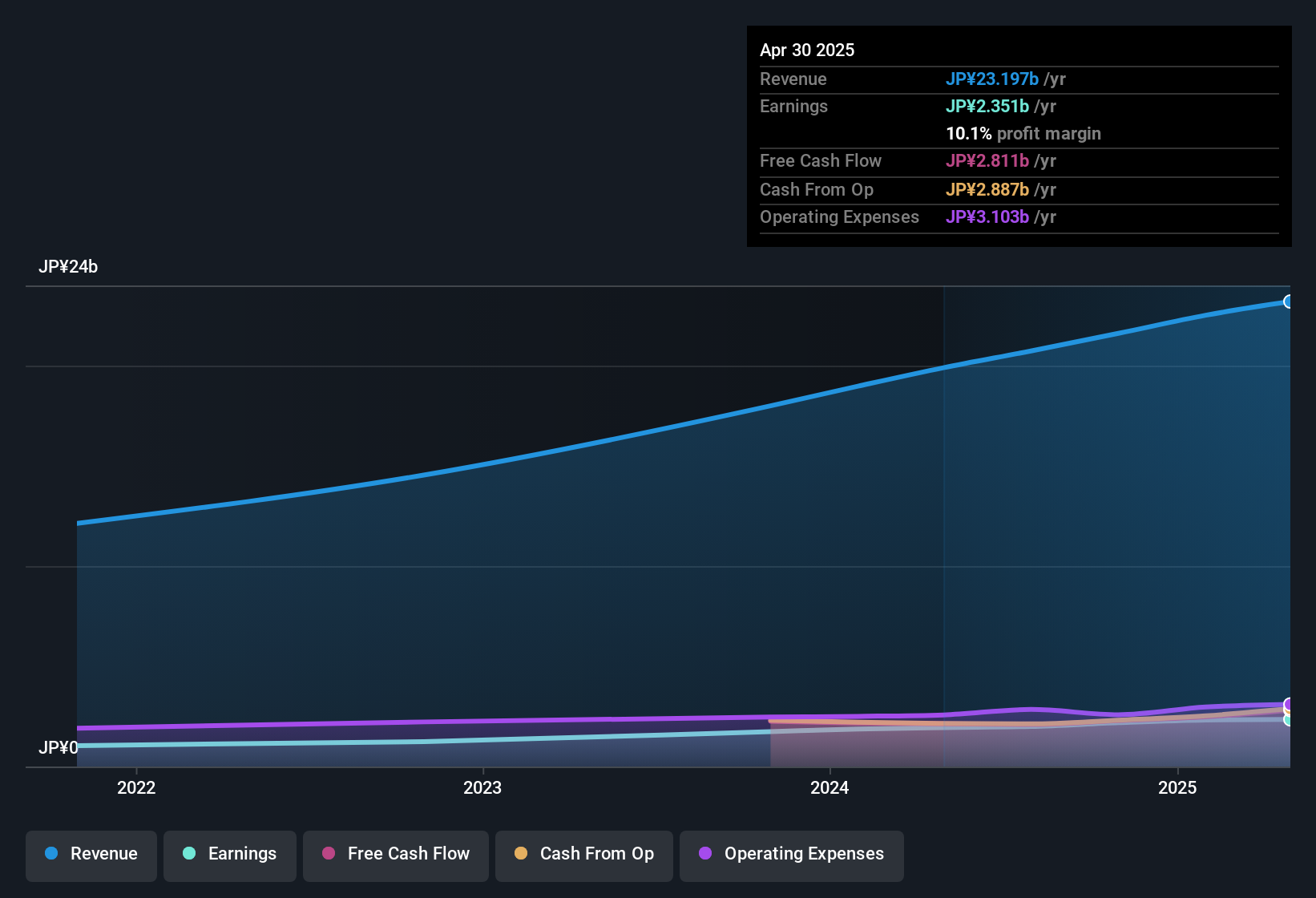Click the JP¥2.811b free cash flow value

[x=987, y=160]
